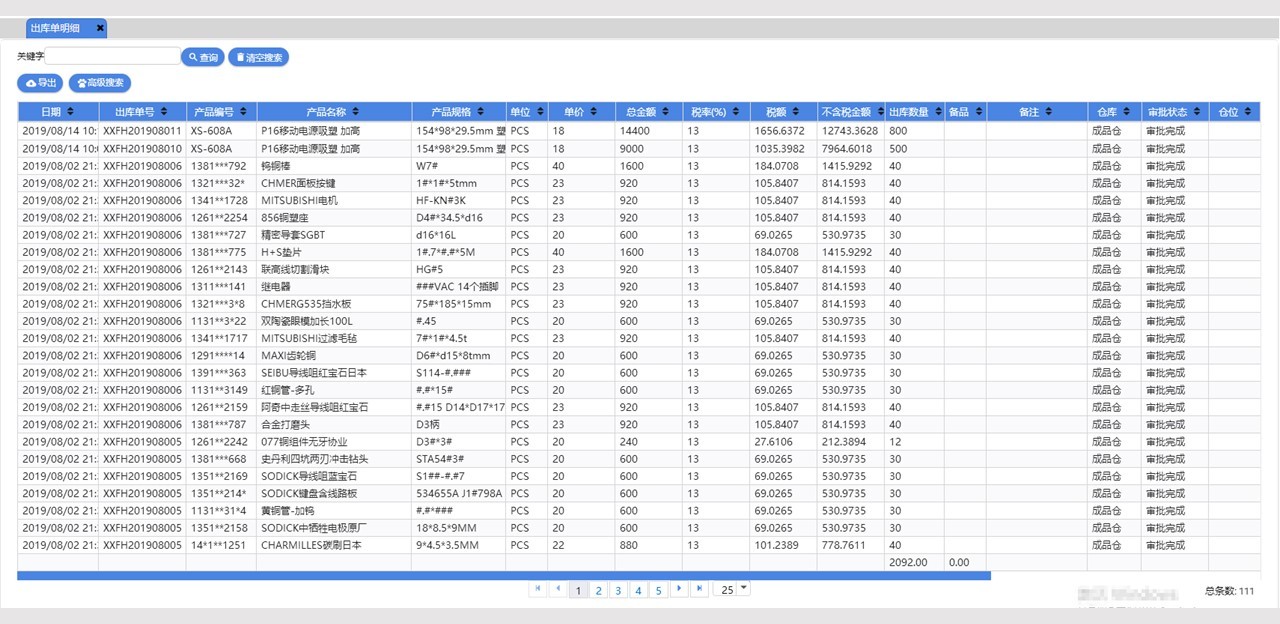
Task: Sort by 出库数量 column sort icon
Action: point(936,112)
